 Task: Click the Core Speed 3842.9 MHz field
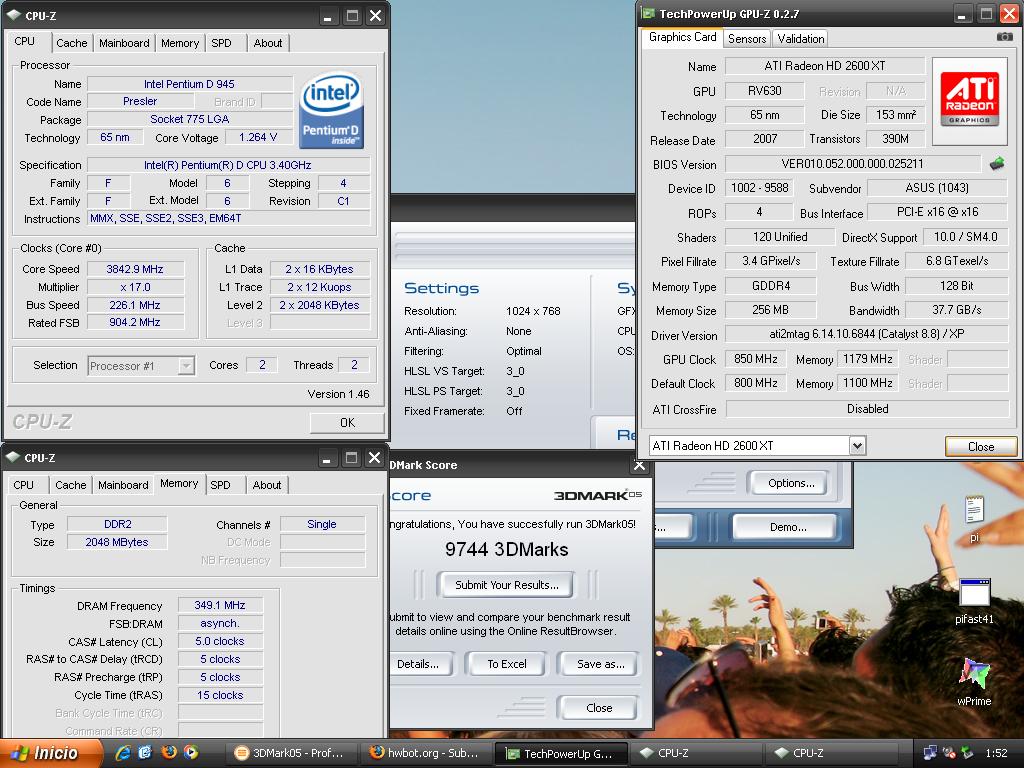coord(135,269)
